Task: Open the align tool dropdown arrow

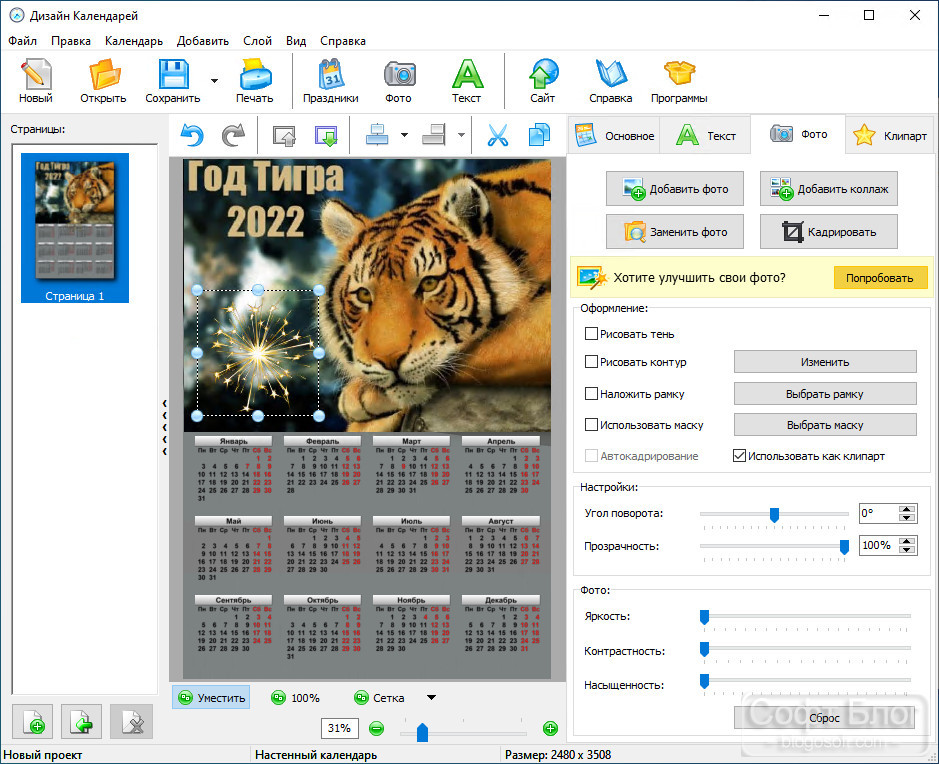Action: pos(405,135)
